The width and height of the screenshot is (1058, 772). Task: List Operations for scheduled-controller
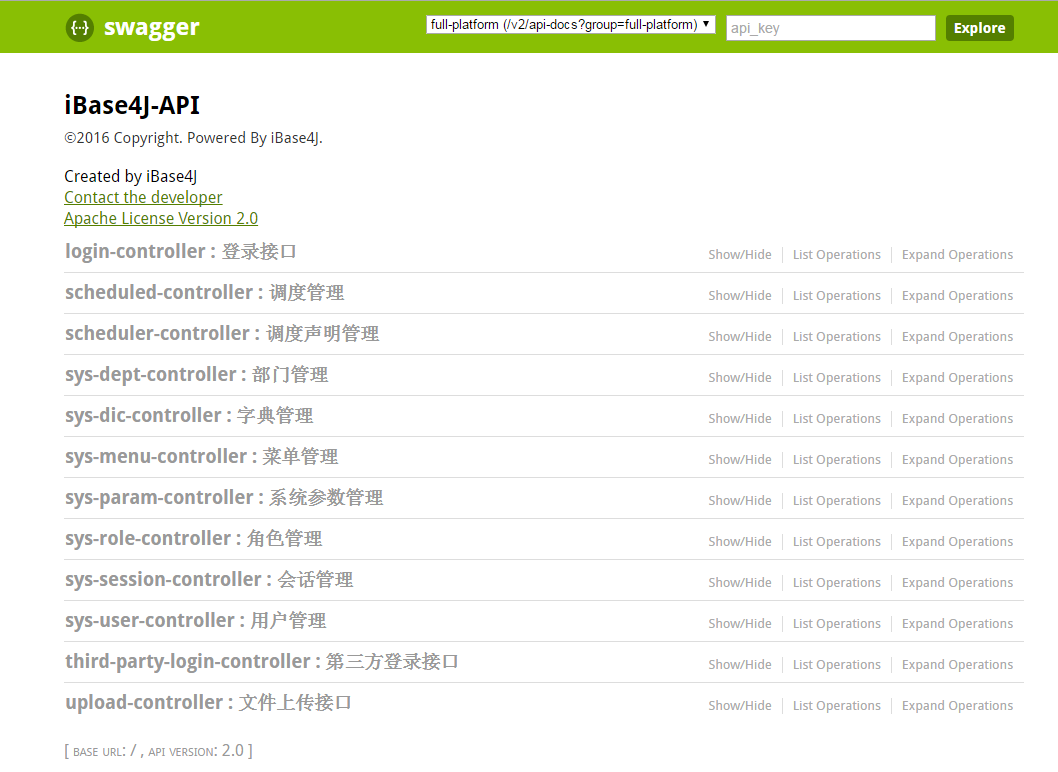837,296
